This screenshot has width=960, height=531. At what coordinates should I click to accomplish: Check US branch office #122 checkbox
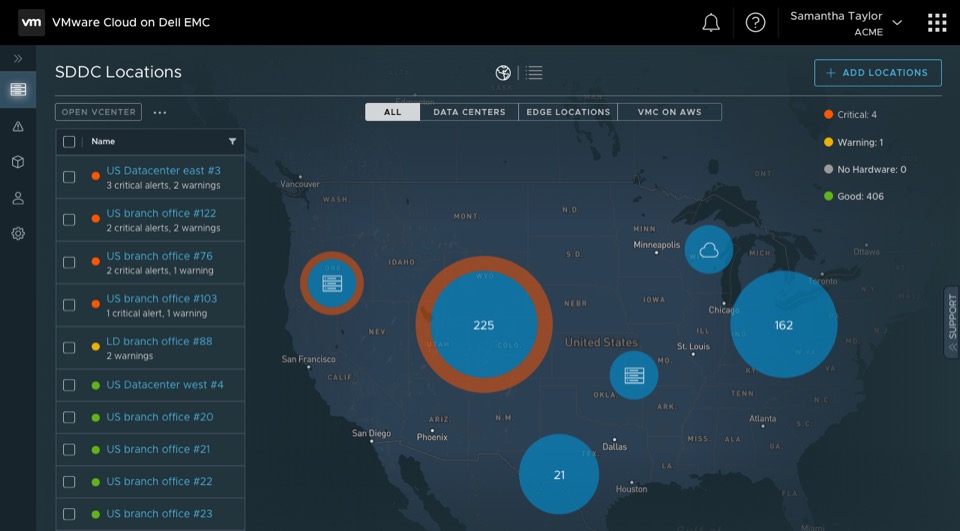(69, 219)
